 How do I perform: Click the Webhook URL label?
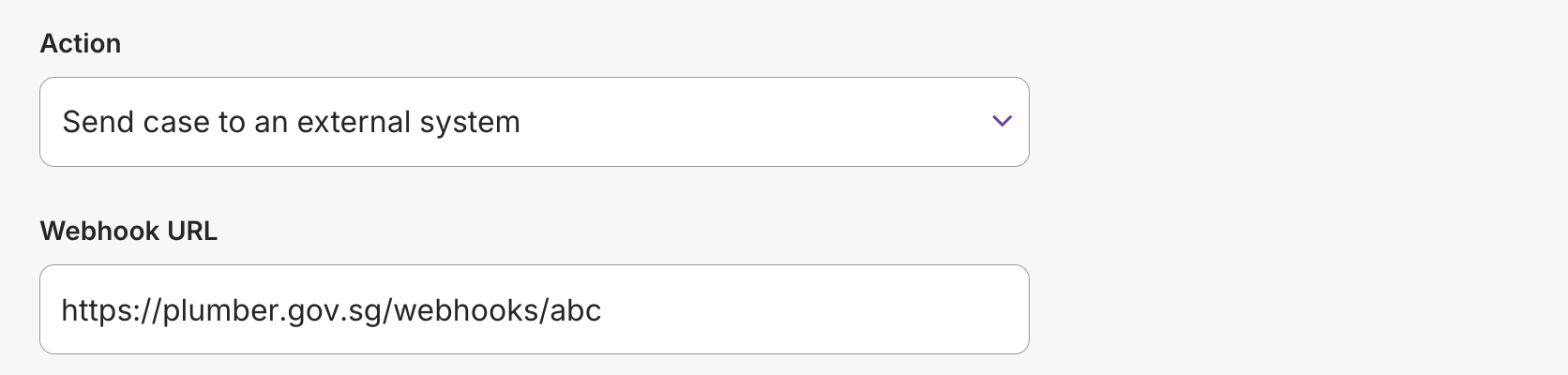point(128,232)
